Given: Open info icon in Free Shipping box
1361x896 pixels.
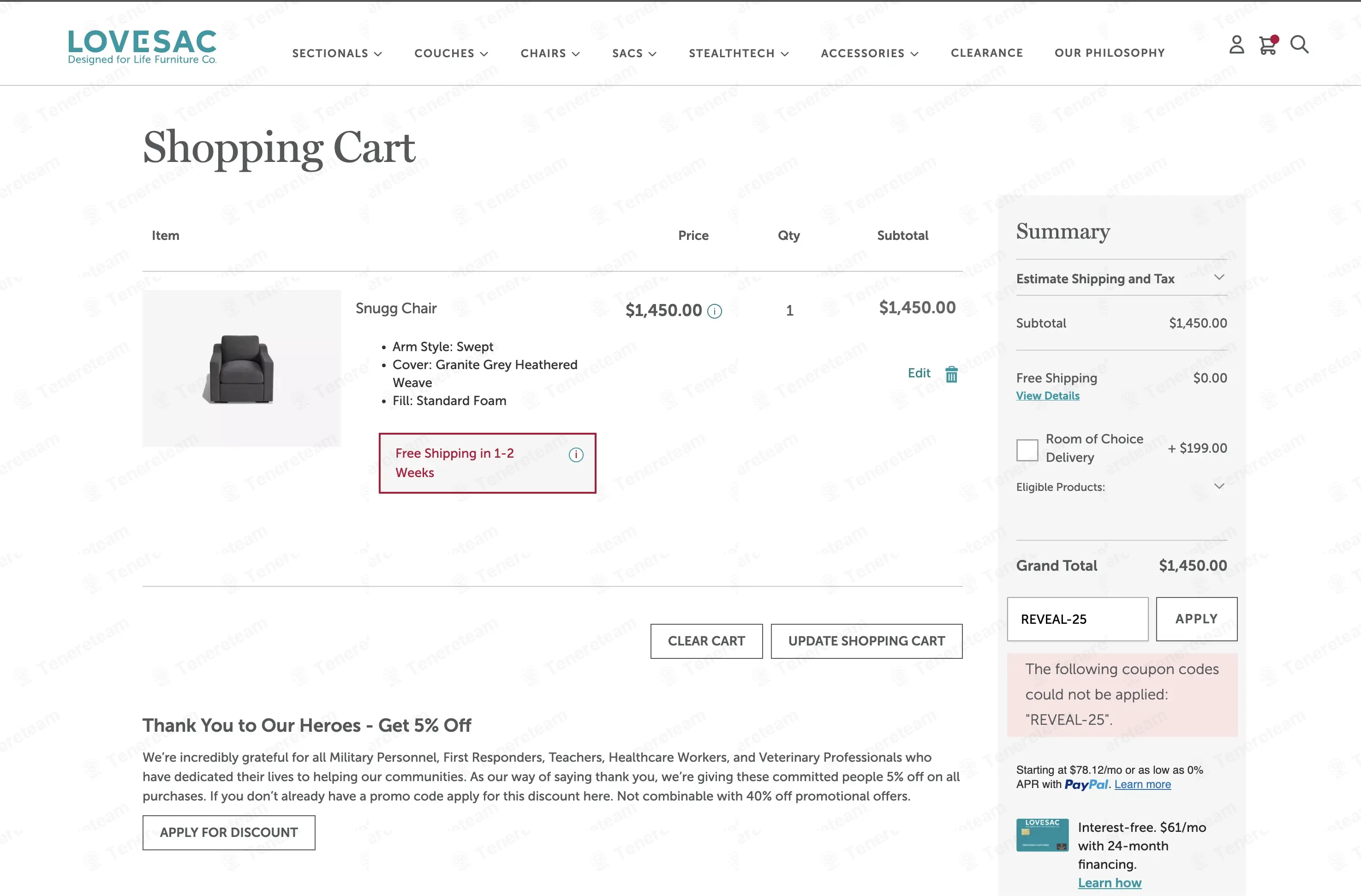Looking at the screenshot, I should [576, 454].
